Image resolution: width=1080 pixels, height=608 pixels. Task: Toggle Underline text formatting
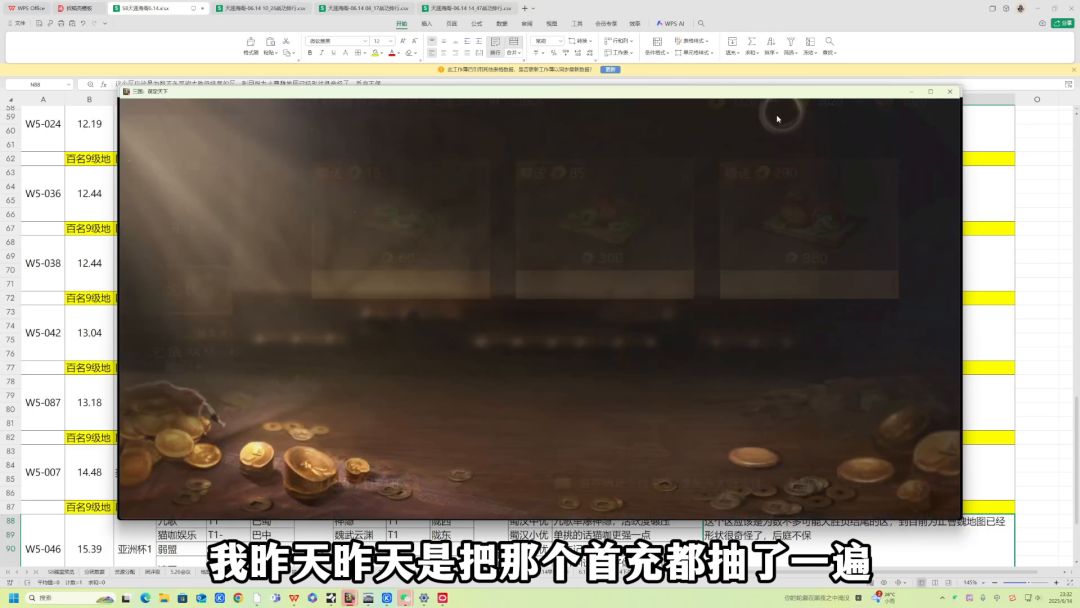pyautogui.click(x=333, y=53)
